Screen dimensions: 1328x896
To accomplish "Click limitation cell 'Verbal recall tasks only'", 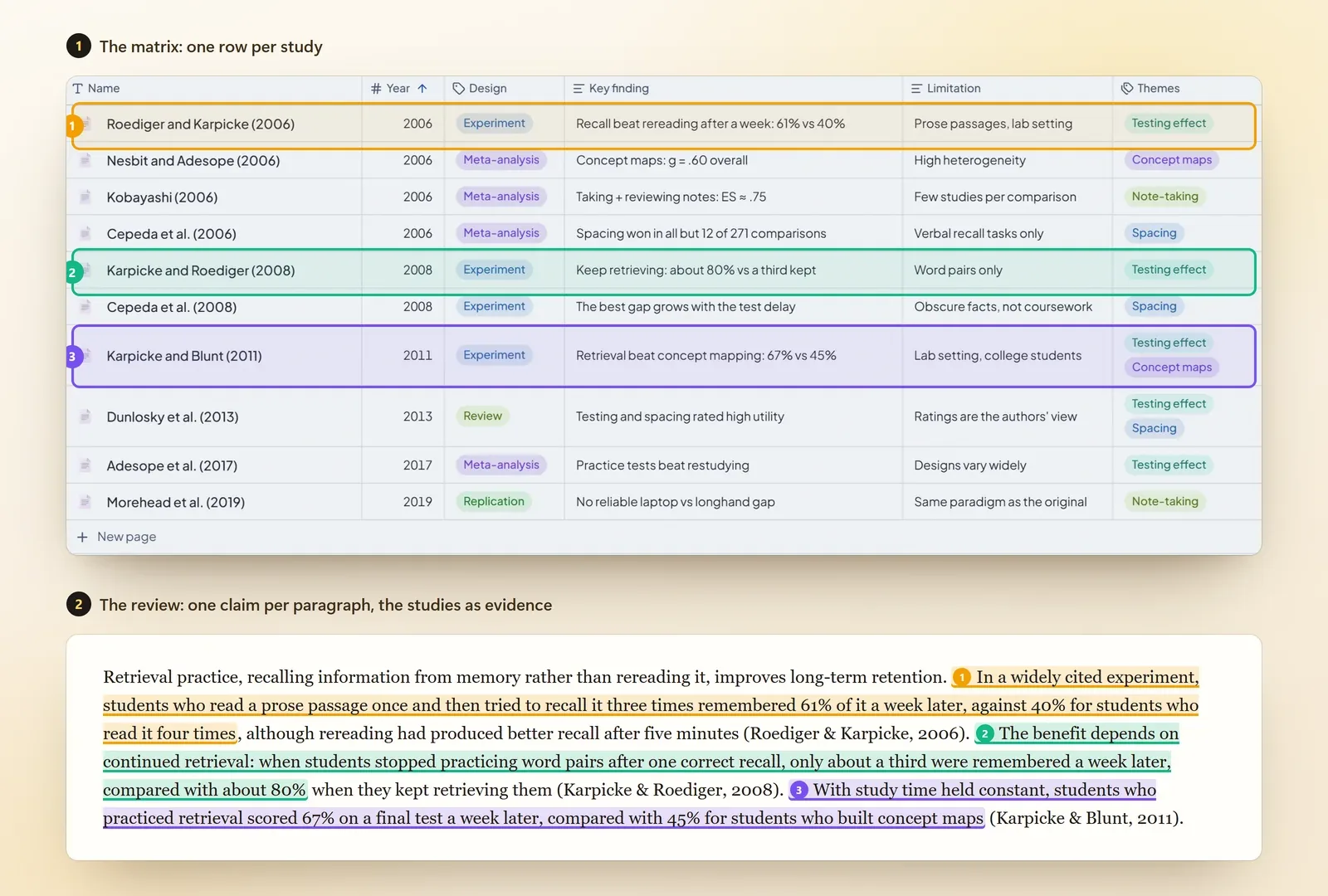I will pos(979,233).
